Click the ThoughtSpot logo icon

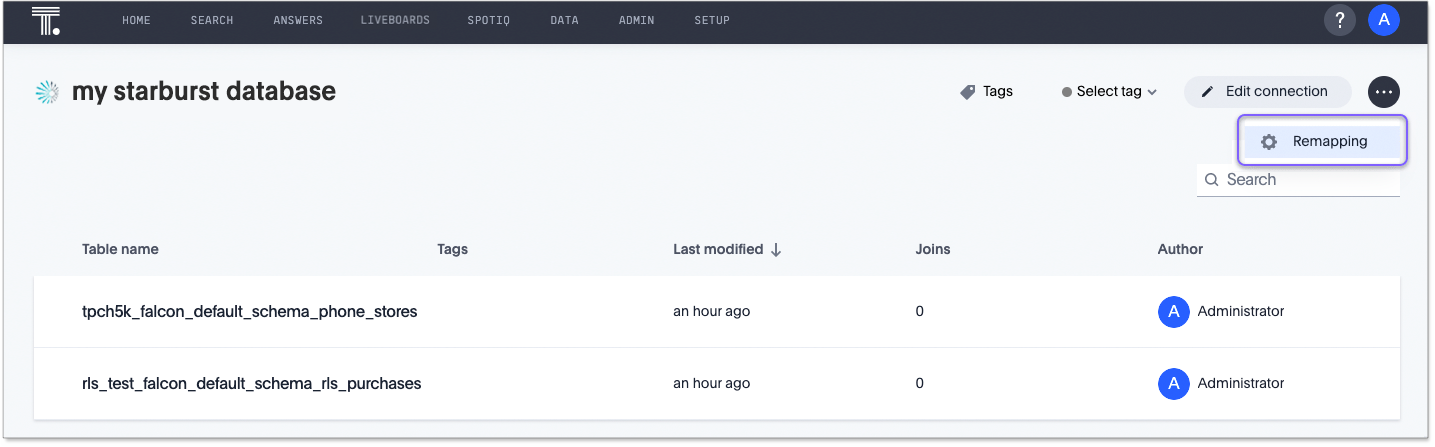tap(46, 21)
